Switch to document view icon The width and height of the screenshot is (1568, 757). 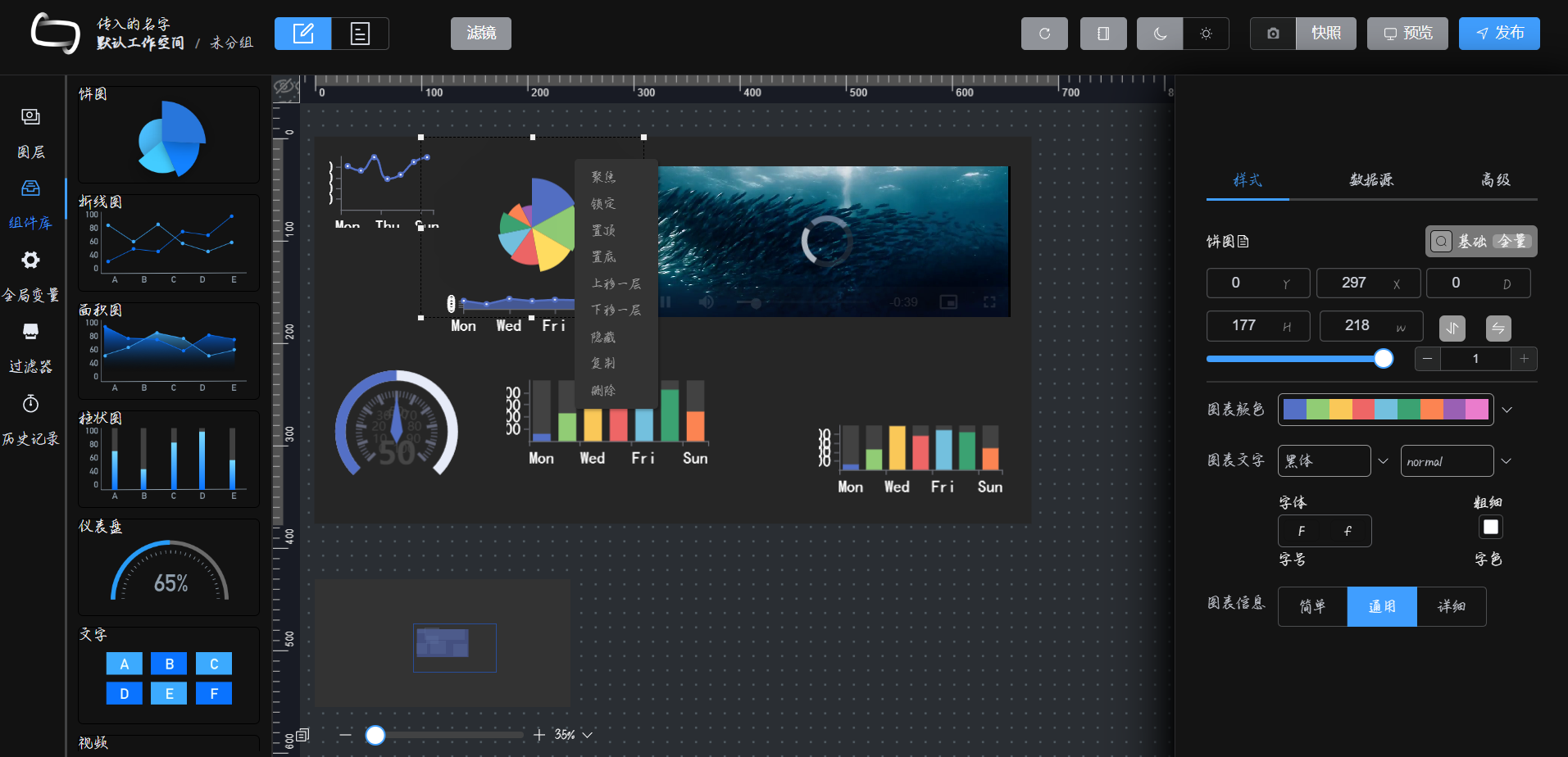point(360,34)
